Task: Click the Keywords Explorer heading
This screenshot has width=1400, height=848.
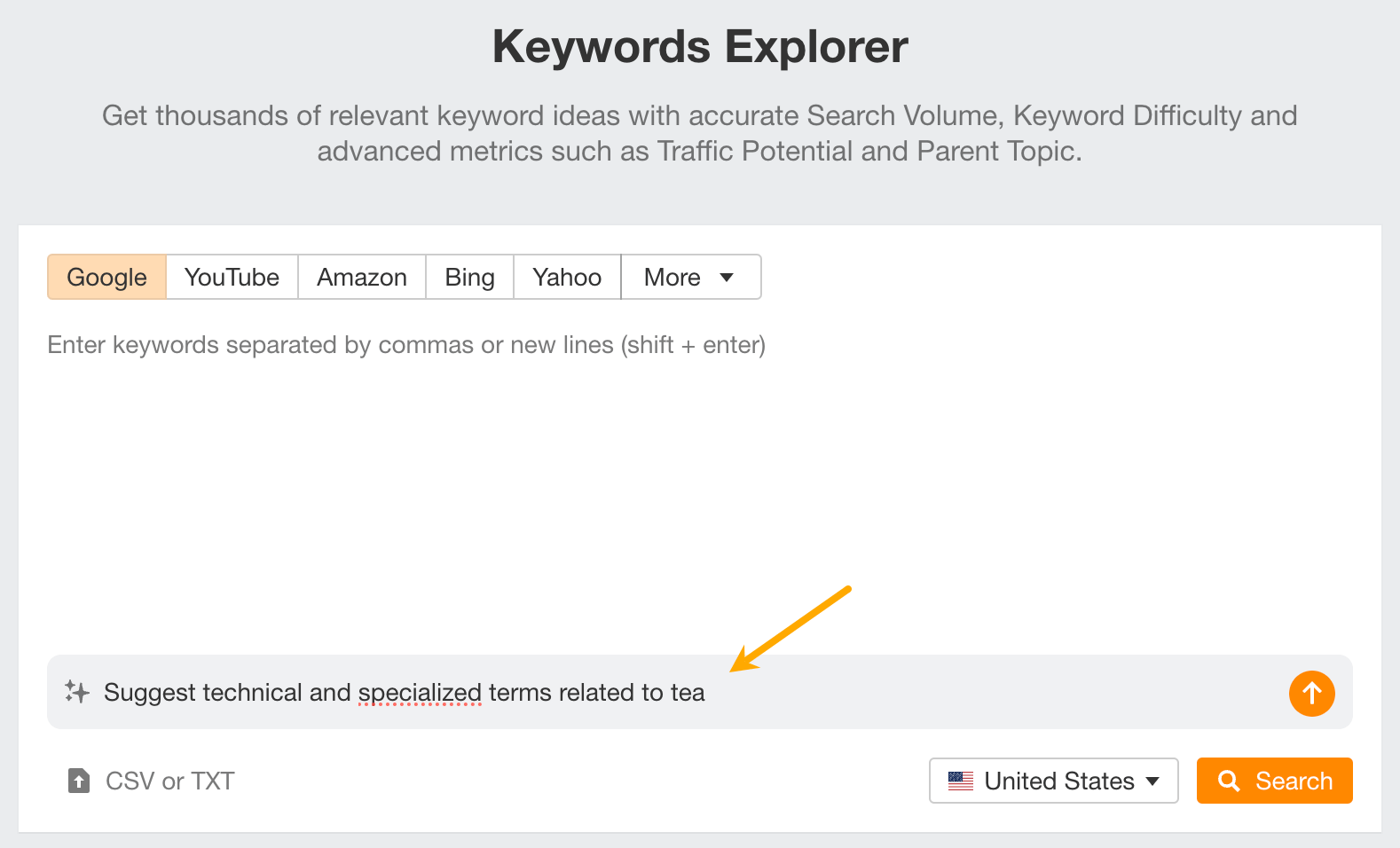Action: [699, 46]
